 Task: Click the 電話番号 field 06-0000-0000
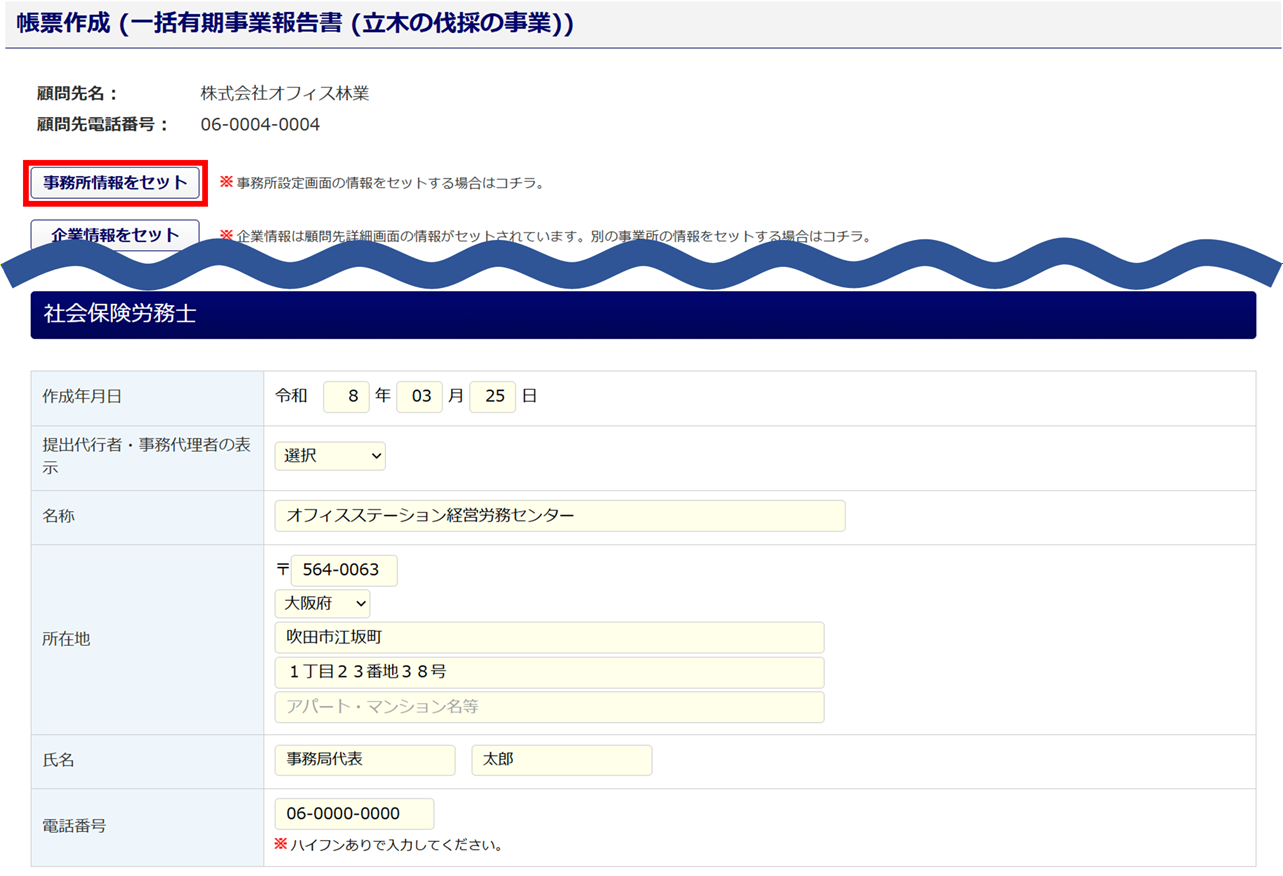[x=354, y=814]
